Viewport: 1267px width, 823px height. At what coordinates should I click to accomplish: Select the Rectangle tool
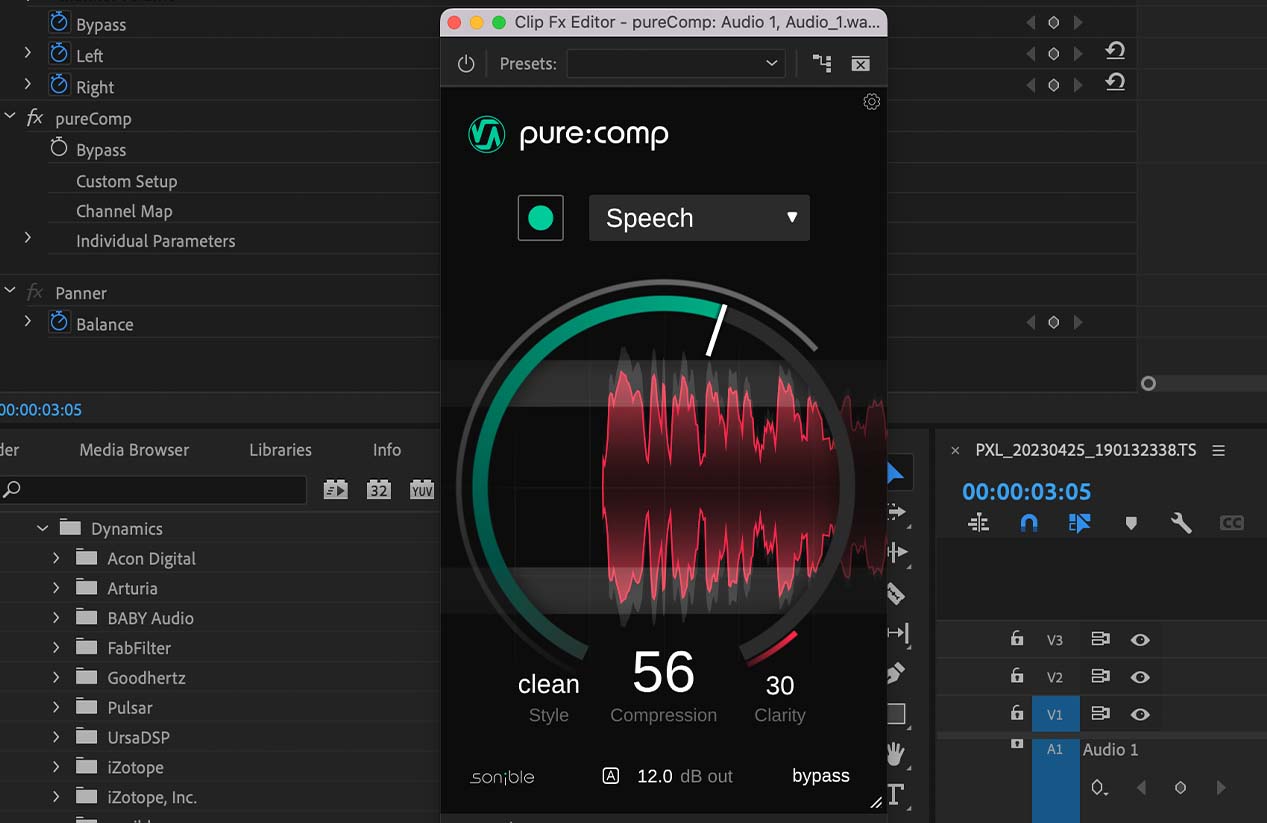tap(896, 714)
